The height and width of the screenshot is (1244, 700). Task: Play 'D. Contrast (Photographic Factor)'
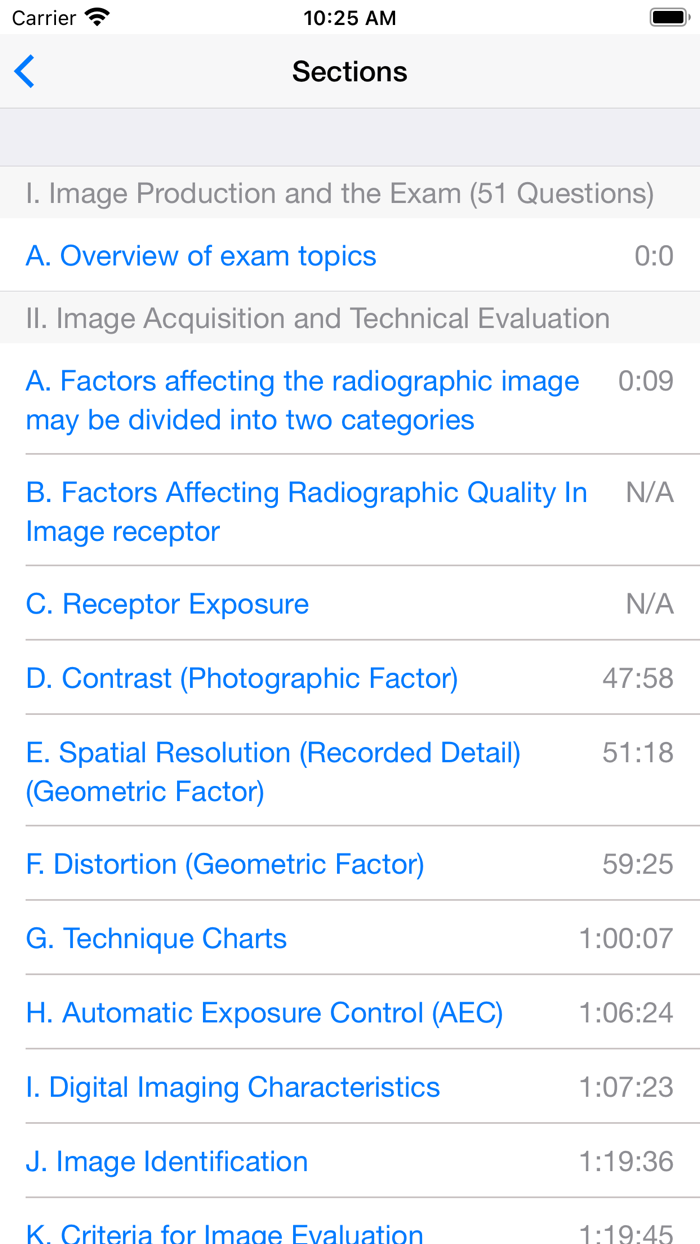pos(240,678)
